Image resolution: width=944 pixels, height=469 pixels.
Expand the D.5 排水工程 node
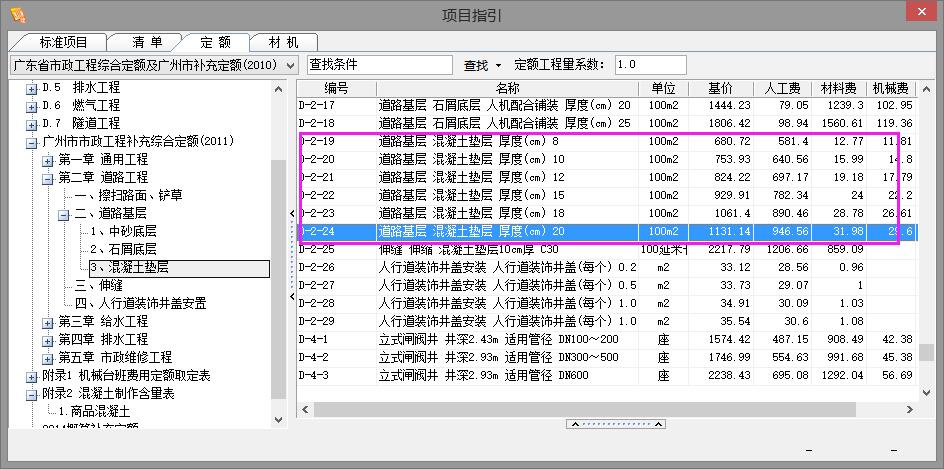coord(31,89)
